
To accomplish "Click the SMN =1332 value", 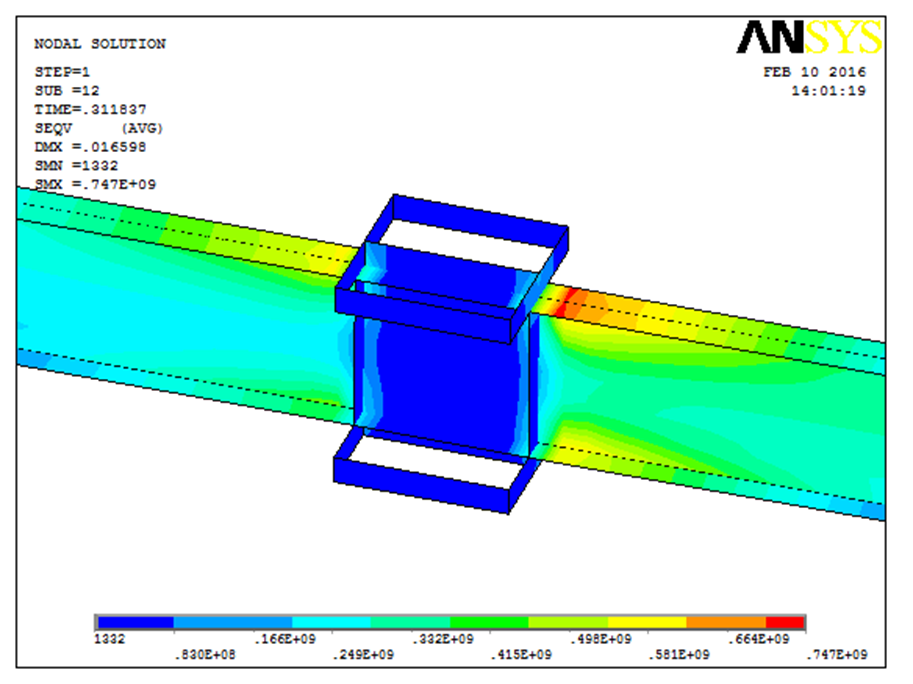I will (76, 165).
